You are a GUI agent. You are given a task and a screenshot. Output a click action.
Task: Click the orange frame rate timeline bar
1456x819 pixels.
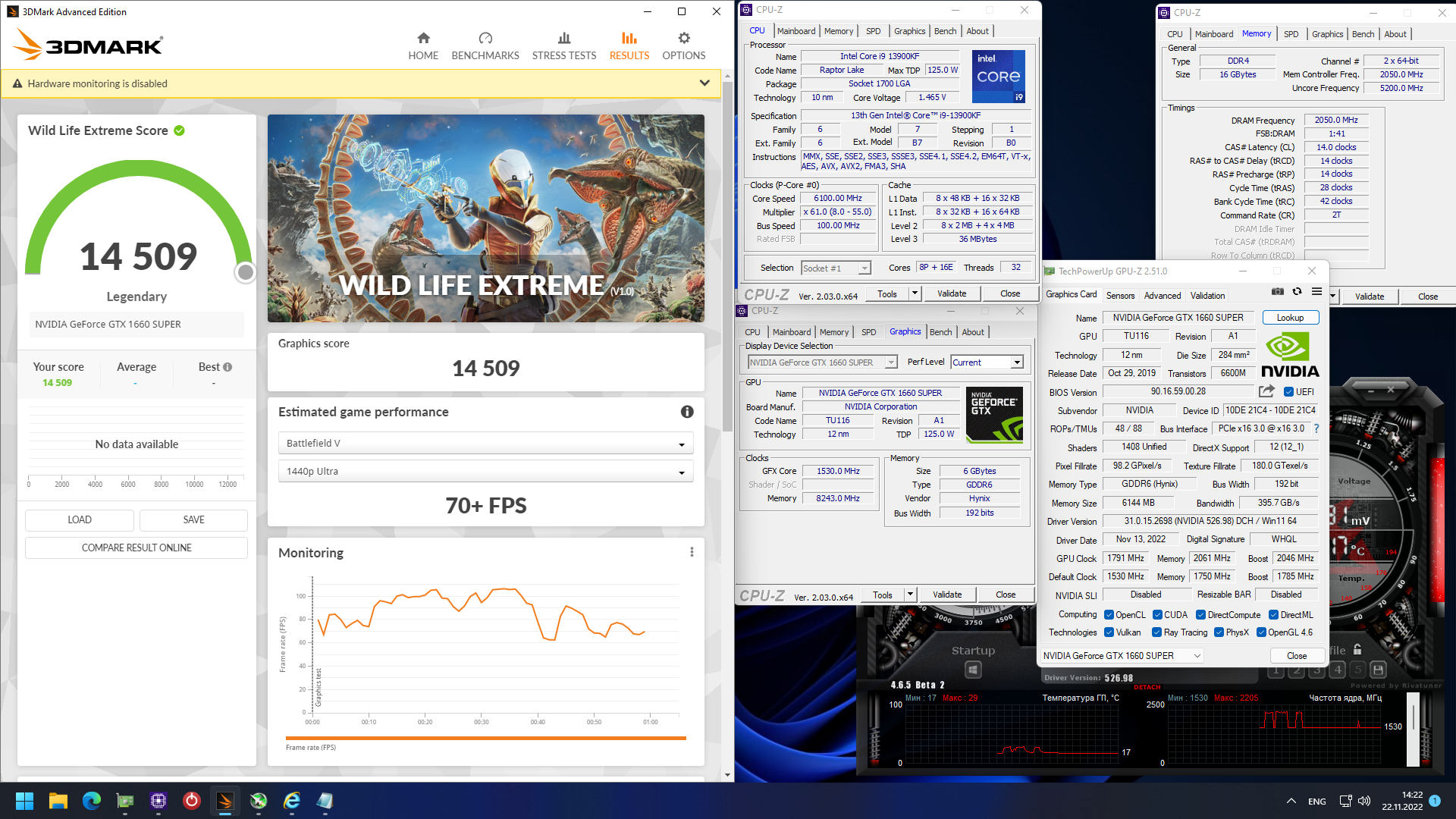pyautogui.click(x=485, y=738)
